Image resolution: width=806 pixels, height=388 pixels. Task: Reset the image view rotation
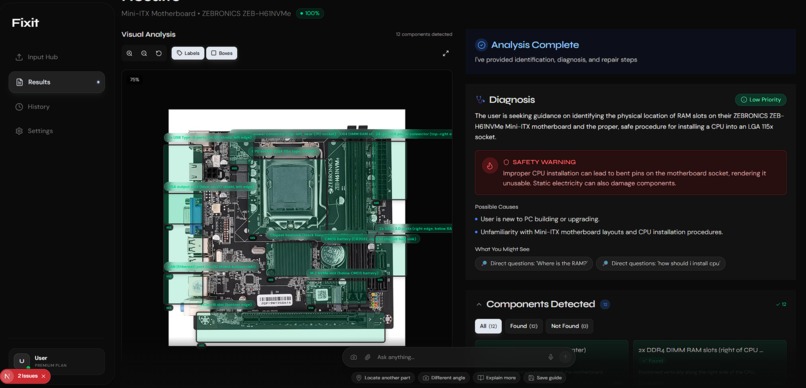point(159,53)
